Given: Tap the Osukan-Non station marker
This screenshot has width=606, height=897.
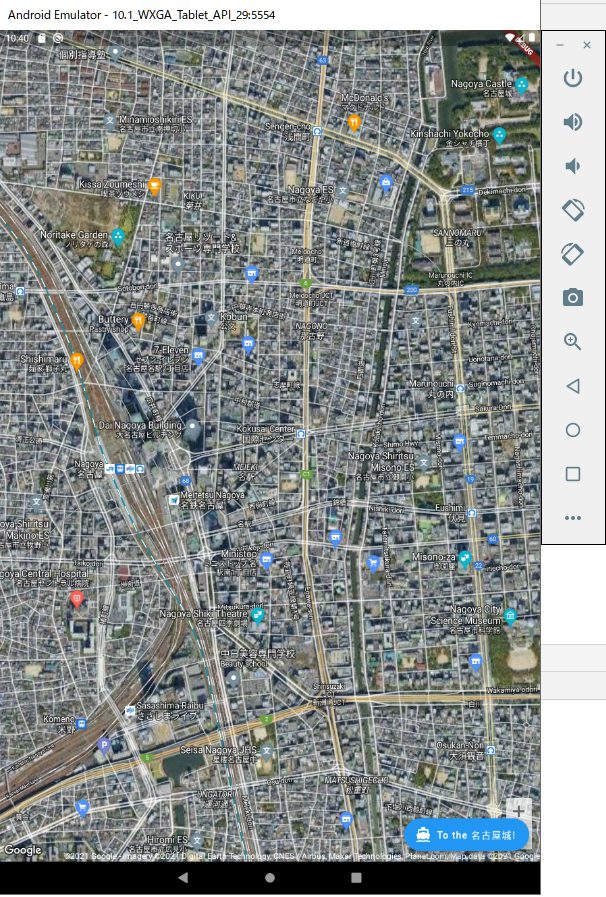Looking at the screenshot, I should point(491,749).
